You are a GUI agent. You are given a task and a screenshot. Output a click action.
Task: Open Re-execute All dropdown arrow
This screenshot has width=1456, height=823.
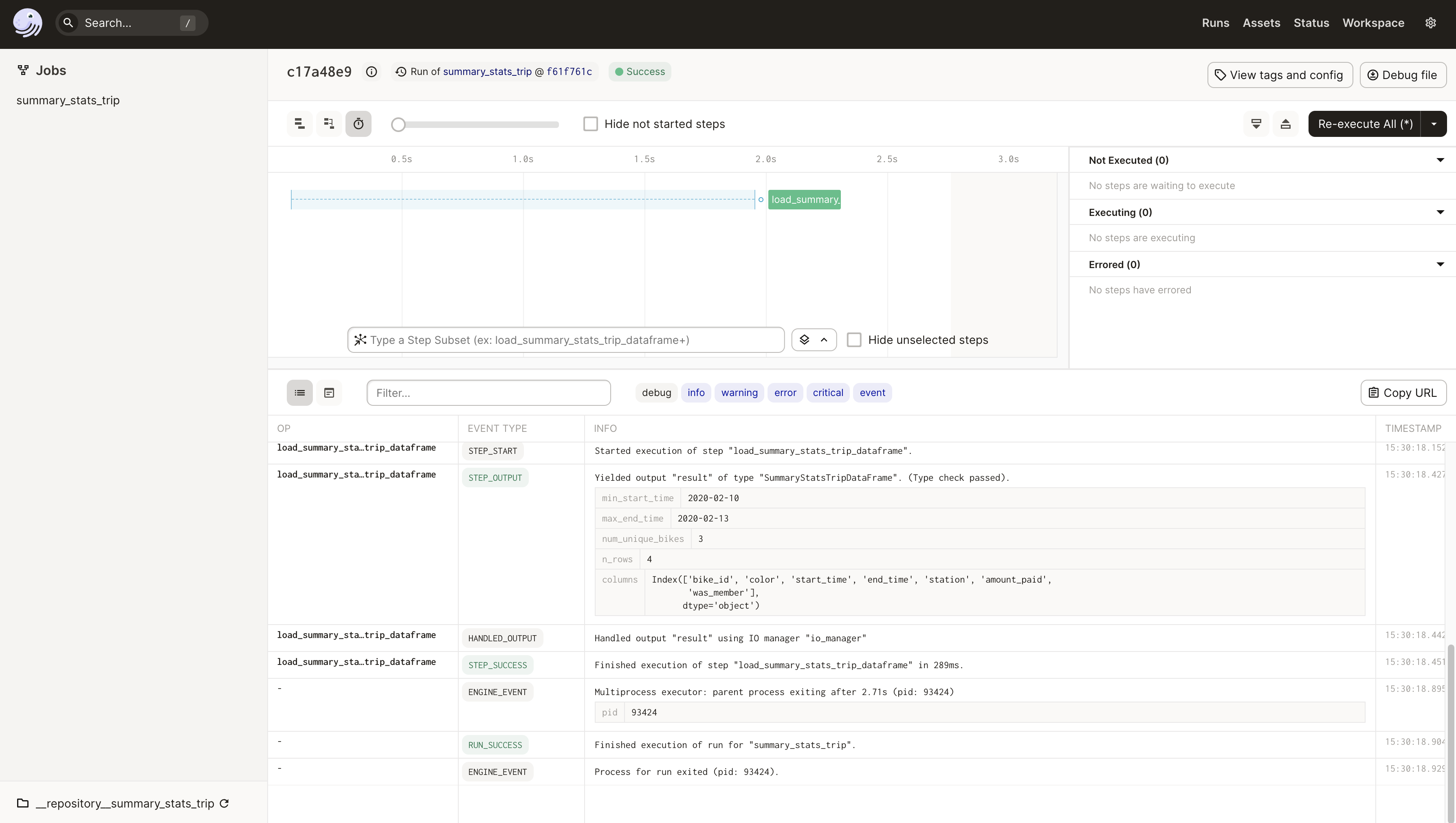[1434, 124]
